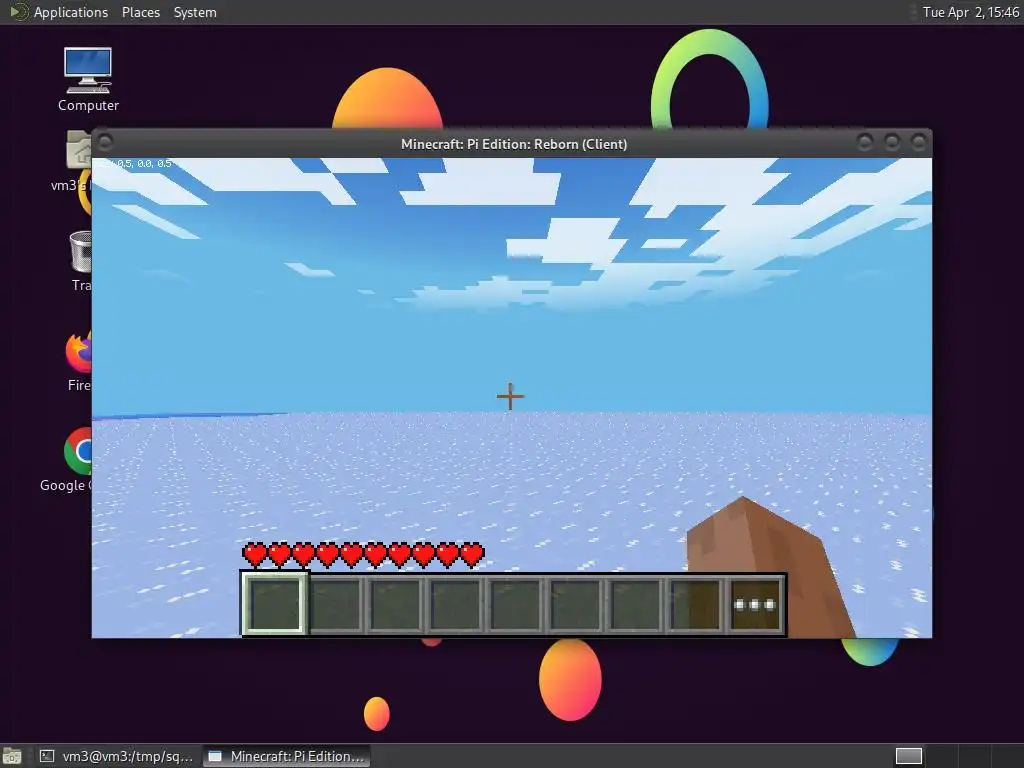Launch Firefox from the desktop

pos(79,361)
